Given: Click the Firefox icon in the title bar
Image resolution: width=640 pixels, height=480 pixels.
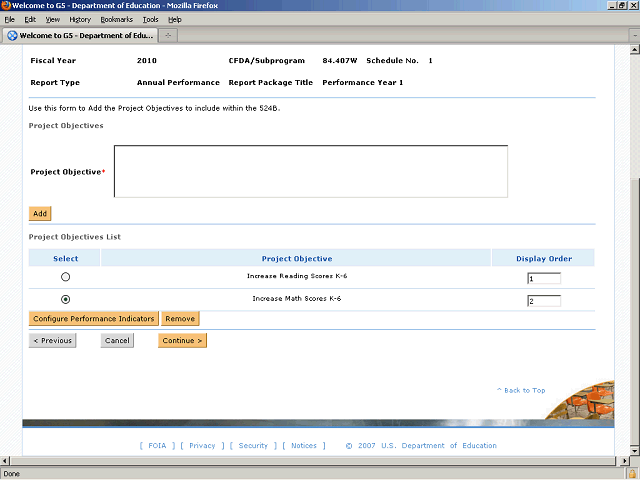Looking at the screenshot, I should [5, 5].
